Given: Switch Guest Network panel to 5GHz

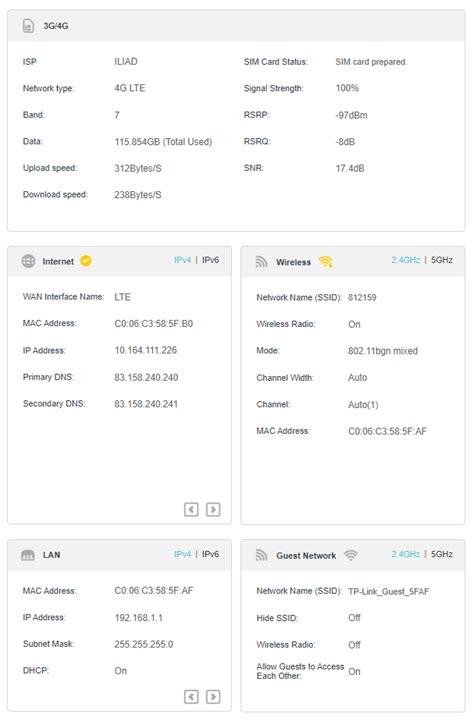Looking at the screenshot, I should pyautogui.click(x=442, y=554).
